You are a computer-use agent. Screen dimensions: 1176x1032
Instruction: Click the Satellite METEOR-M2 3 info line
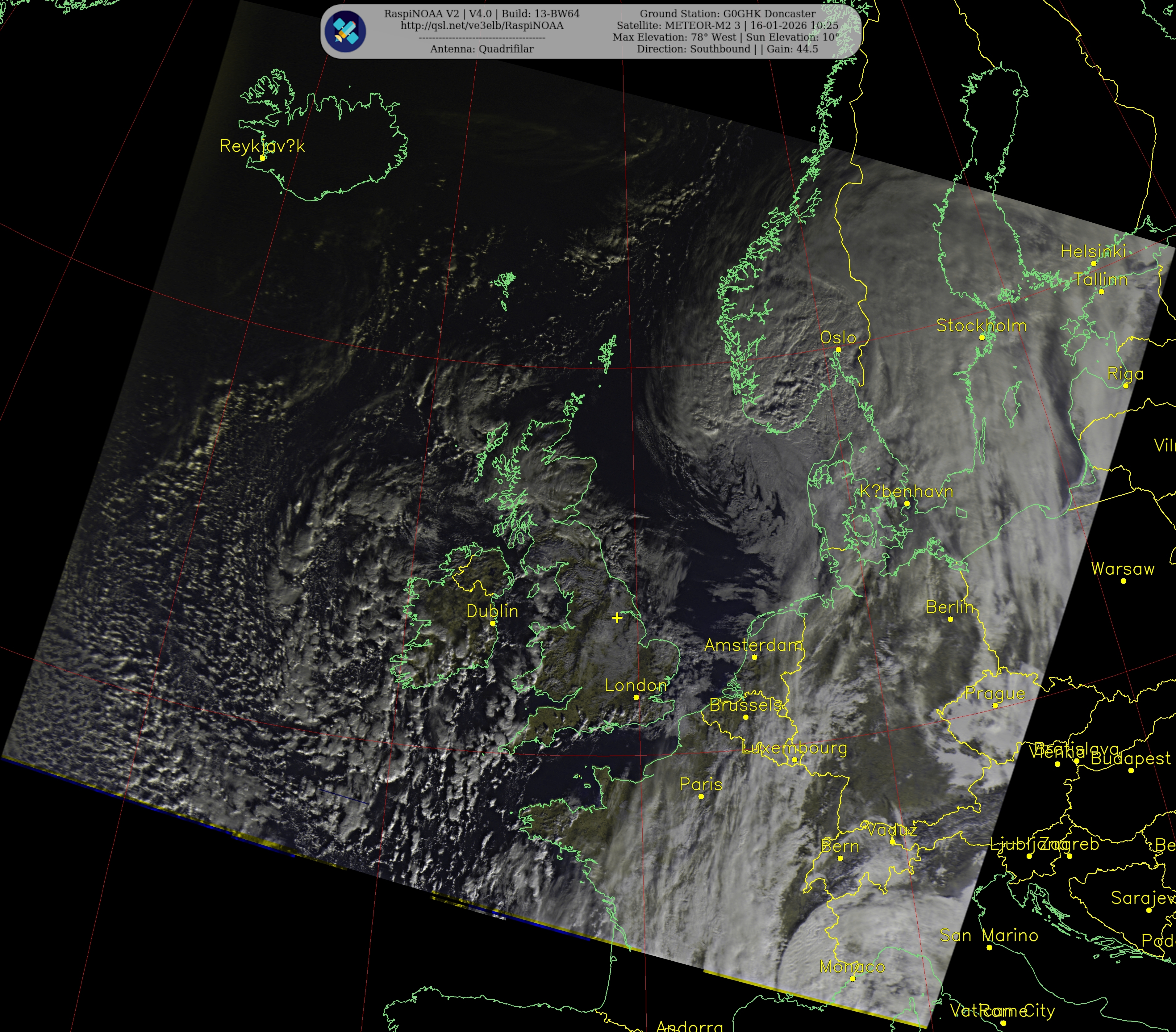pos(727,25)
